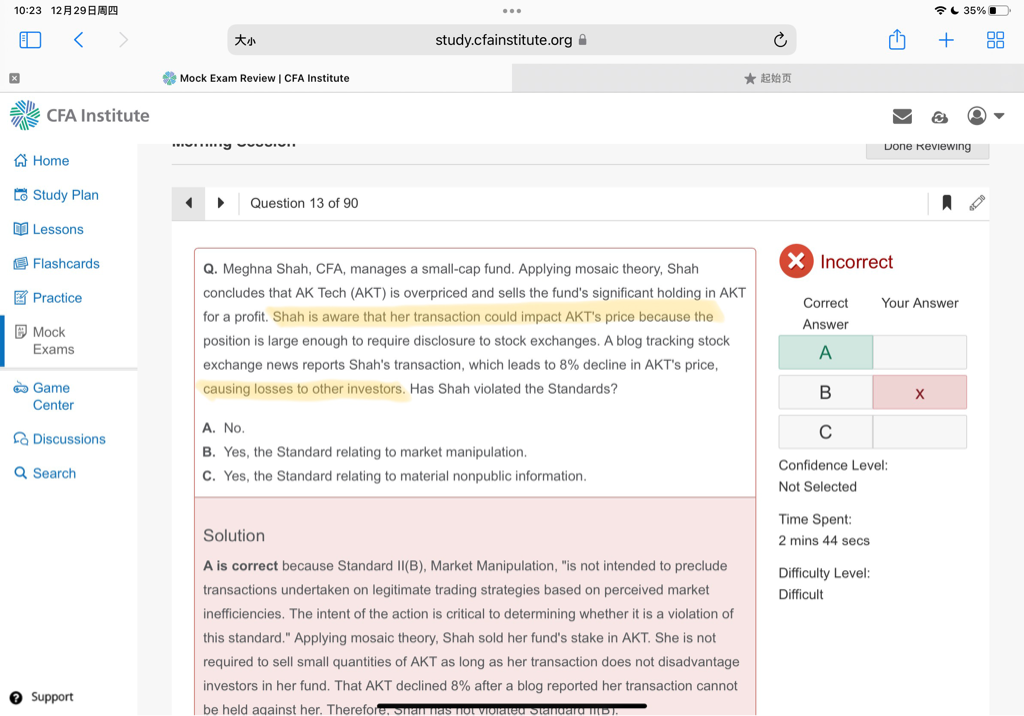Image resolution: width=1024 pixels, height=716 pixels.
Task: Open the pencil notes tool
Action: tap(977, 203)
